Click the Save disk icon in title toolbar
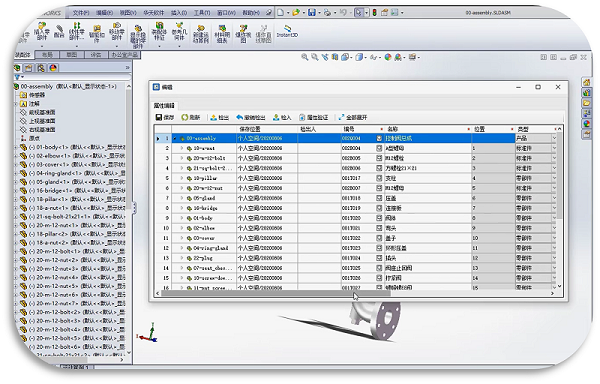The width and height of the screenshot is (600, 384). tap(312, 13)
